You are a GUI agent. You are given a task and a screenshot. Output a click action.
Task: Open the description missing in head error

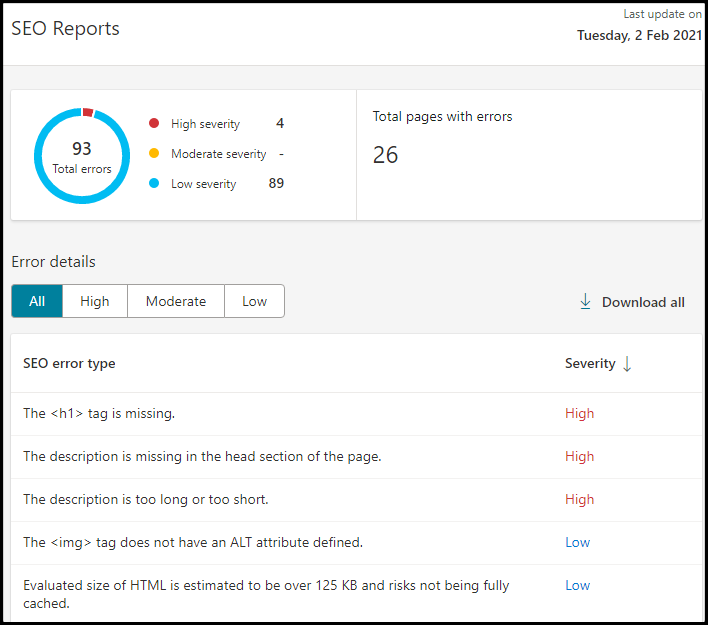click(202, 456)
